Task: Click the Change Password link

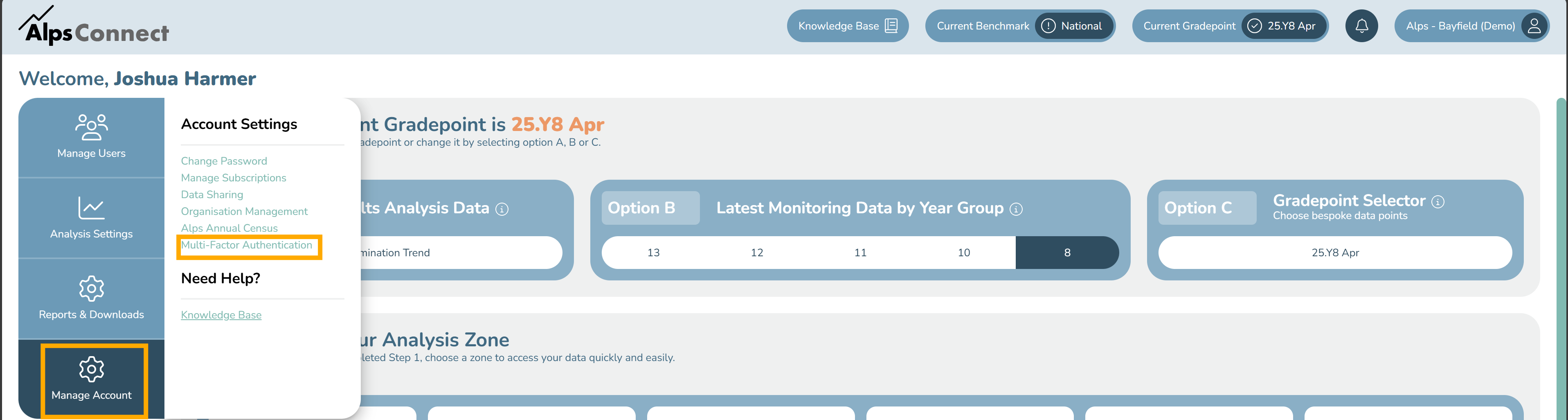Action: [224, 161]
